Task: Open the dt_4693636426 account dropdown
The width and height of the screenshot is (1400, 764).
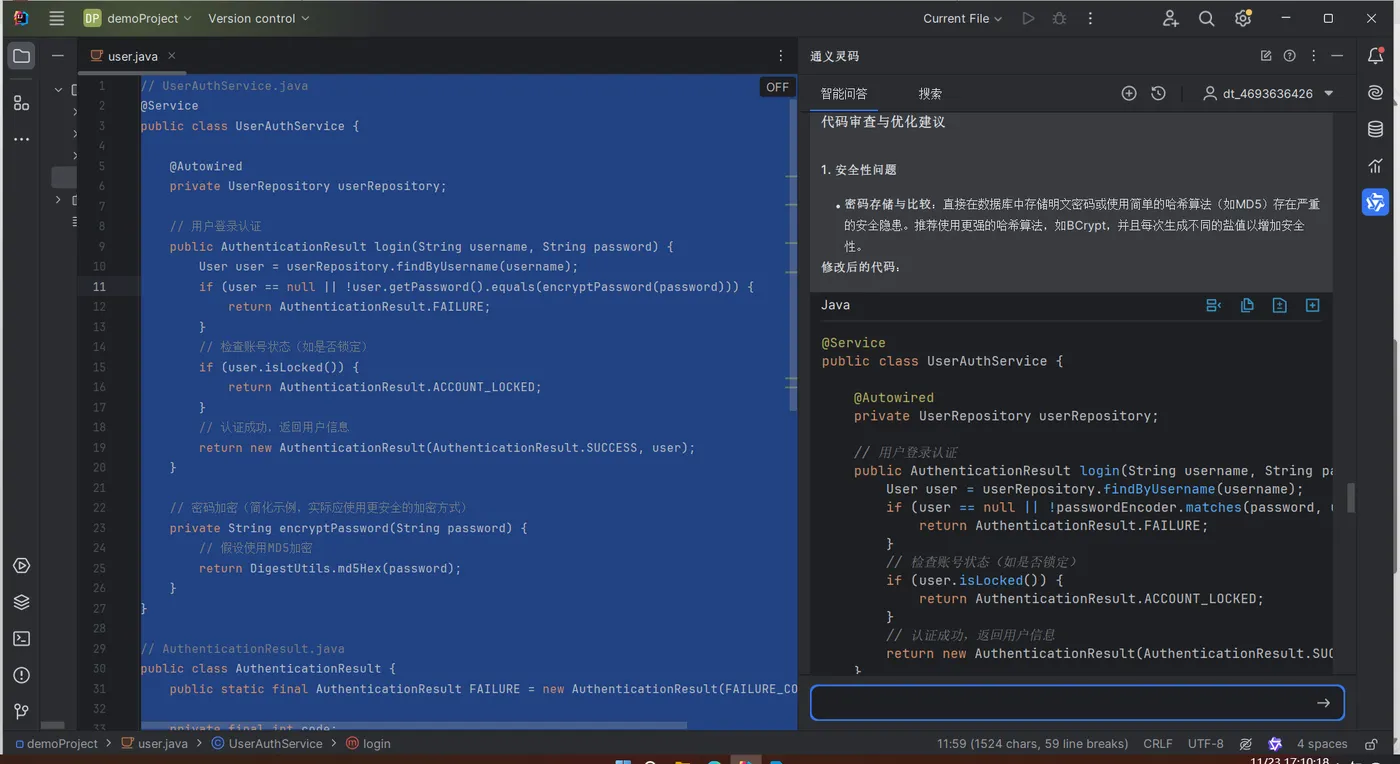Action: pyautogui.click(x=1269, y=93)
